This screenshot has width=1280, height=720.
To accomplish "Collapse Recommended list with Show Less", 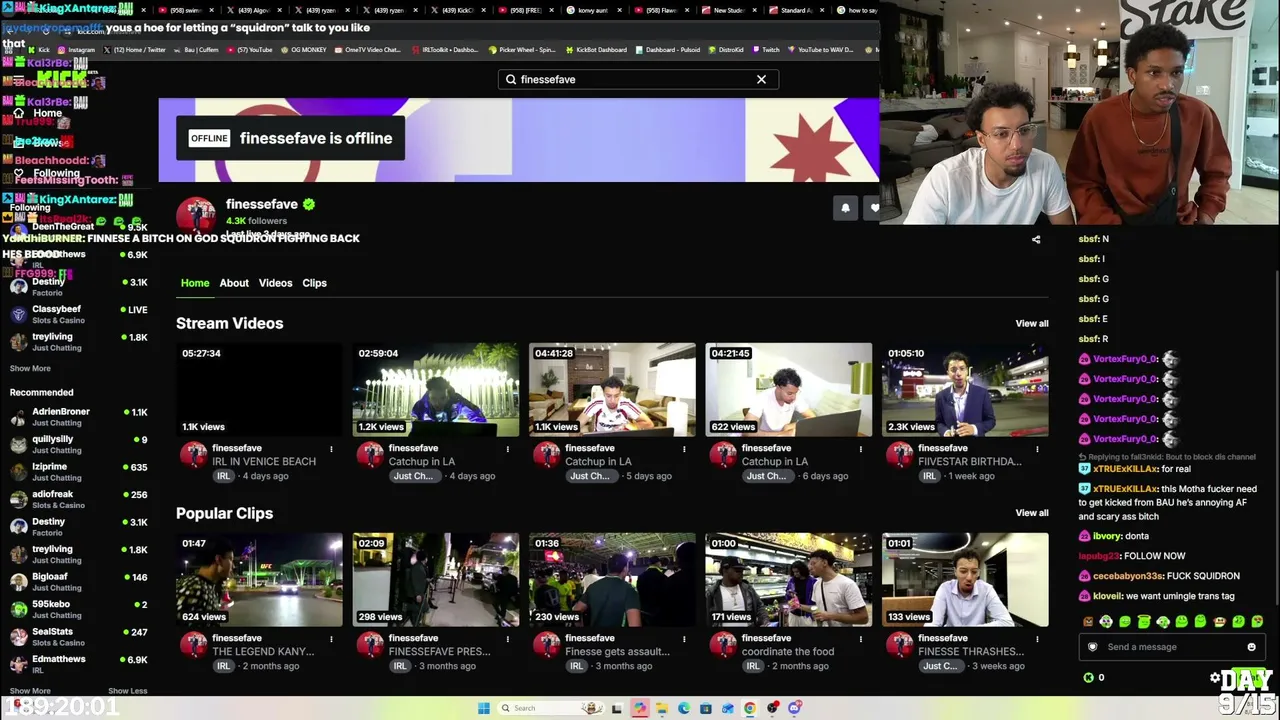I will pyautogui.click(x=127, y=691).
